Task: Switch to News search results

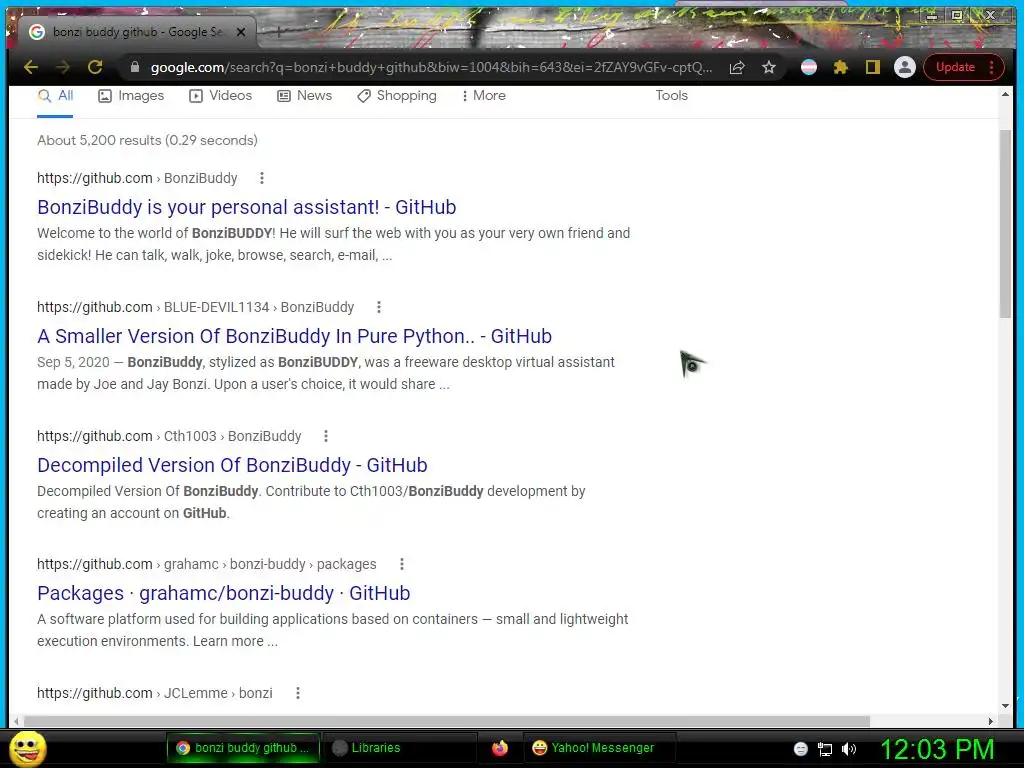Action: coord(304,96)
